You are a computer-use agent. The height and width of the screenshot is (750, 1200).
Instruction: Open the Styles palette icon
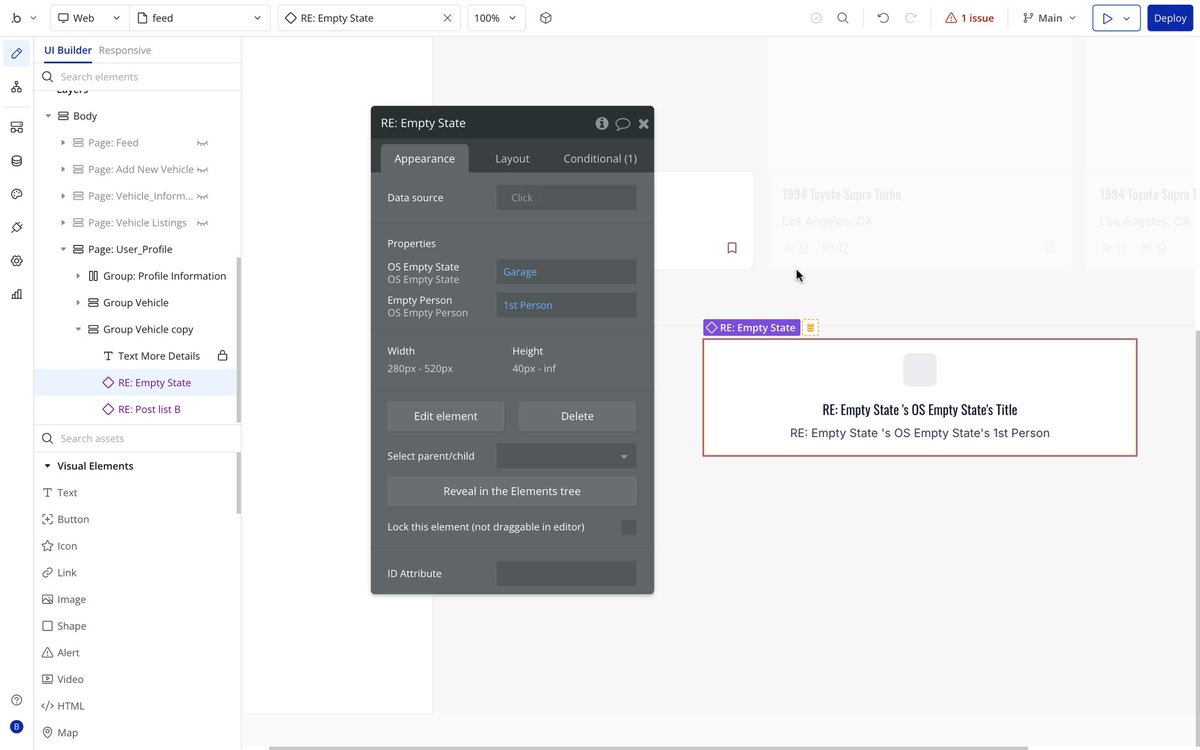[17, 194]
